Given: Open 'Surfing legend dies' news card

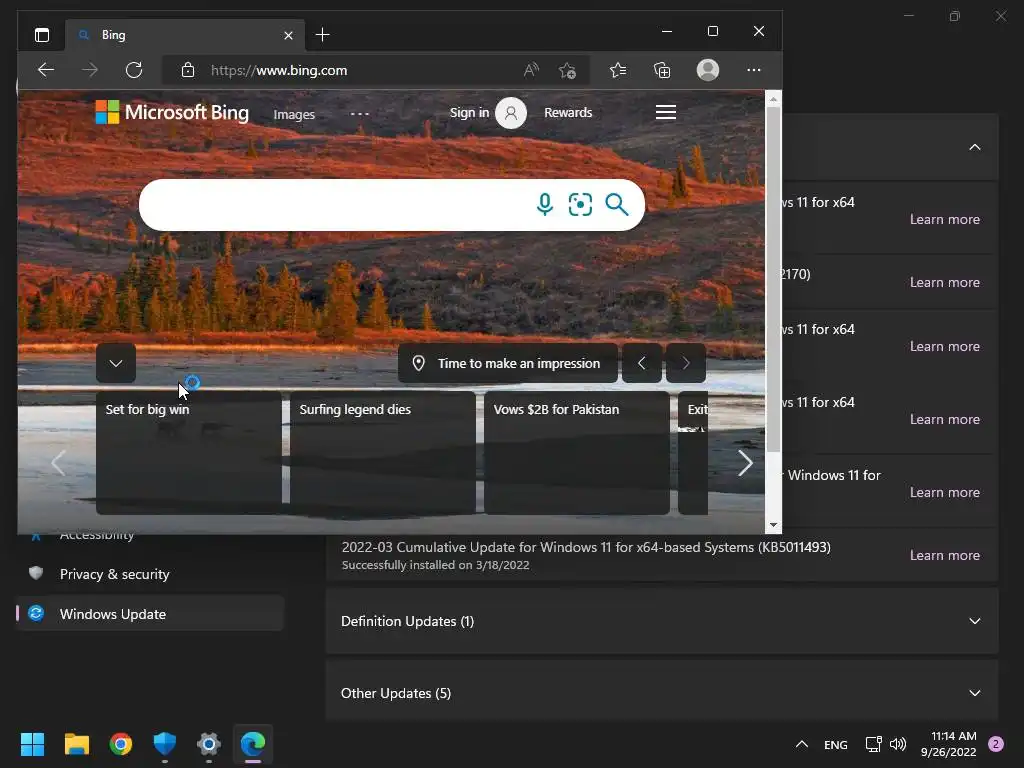Looking at the screenshot, I should tap(383, 453).
